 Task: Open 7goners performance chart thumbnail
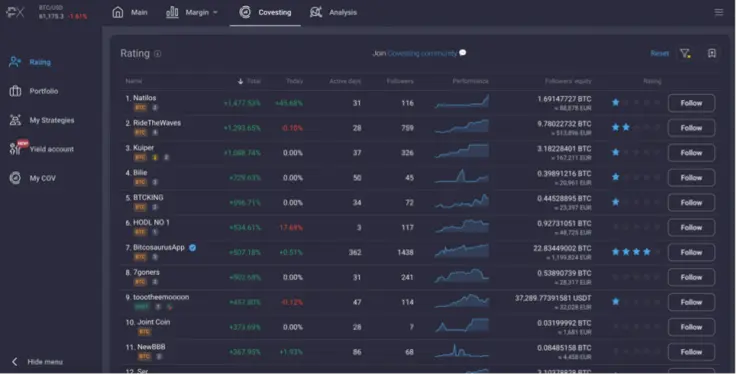(462, 276)
